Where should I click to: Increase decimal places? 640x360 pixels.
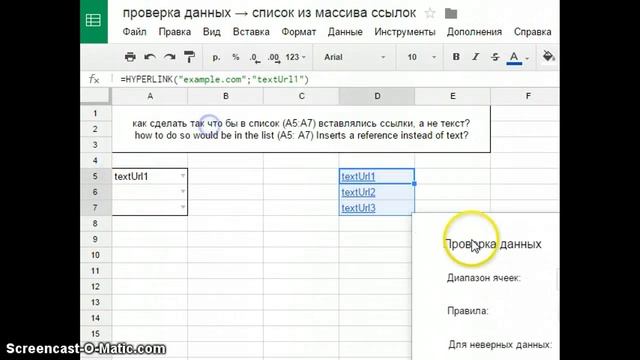pos(274,58)
